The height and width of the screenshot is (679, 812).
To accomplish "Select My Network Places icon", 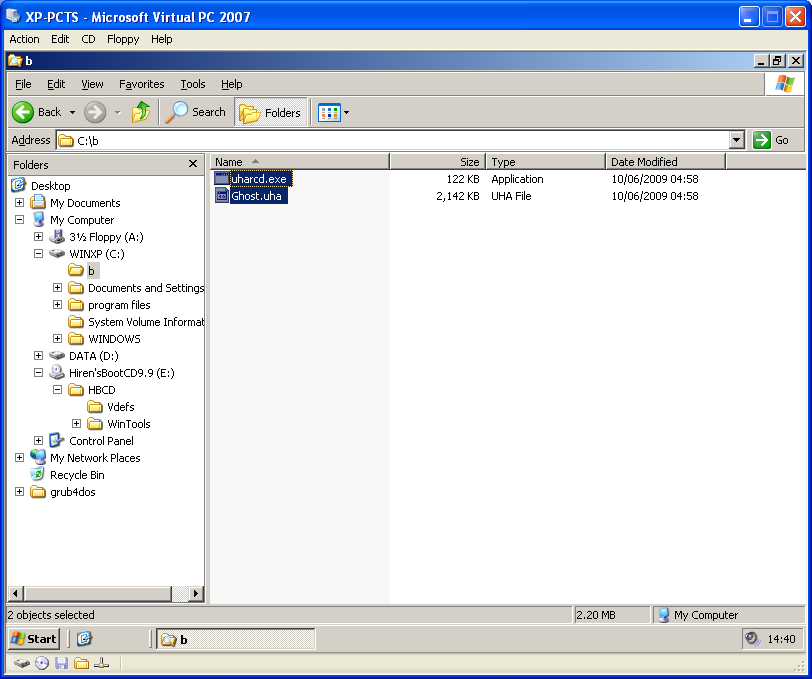I will [38, 457].
